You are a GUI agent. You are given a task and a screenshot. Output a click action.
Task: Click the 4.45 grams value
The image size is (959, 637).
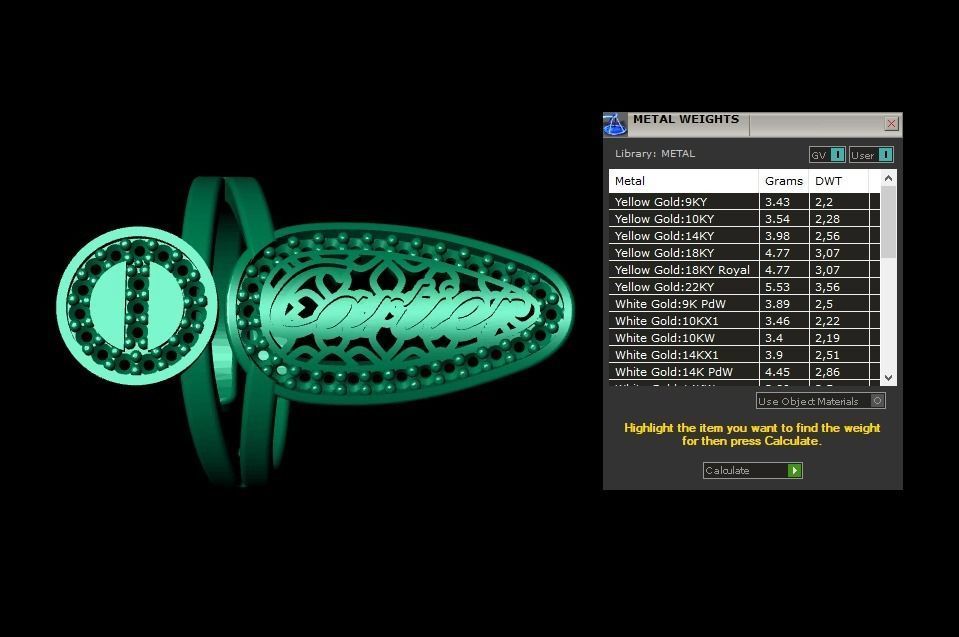[x=777, y=372]
